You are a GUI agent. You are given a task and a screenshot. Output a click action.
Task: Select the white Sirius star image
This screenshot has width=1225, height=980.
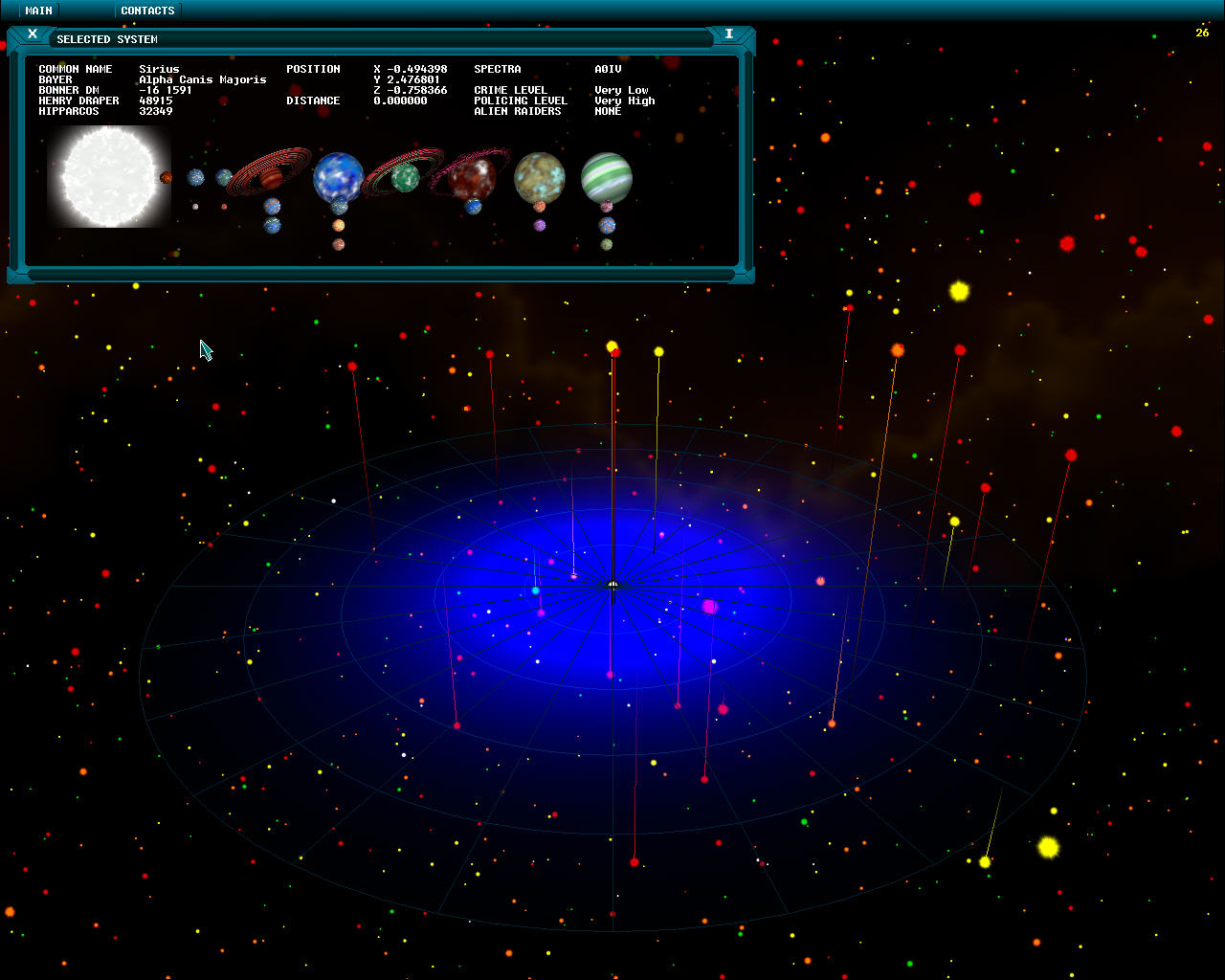click(108, 177)
